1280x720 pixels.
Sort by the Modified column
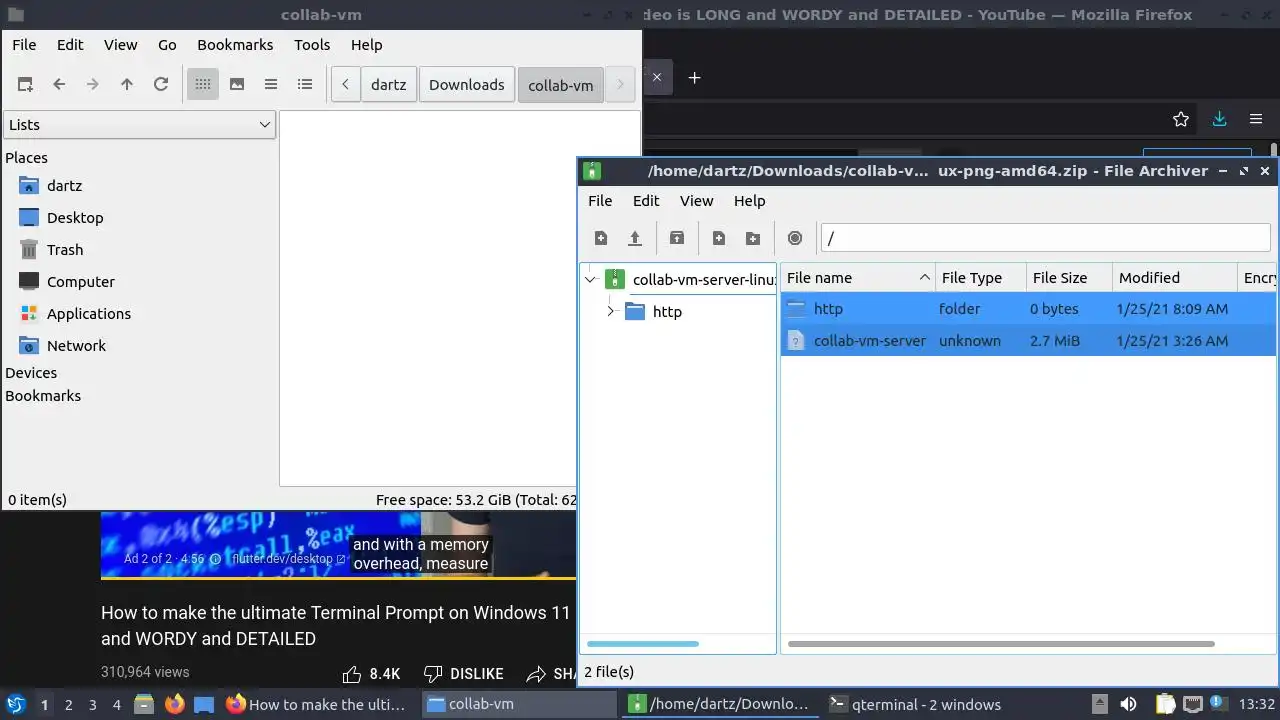pyautogui.click(x=1175, y=278)
